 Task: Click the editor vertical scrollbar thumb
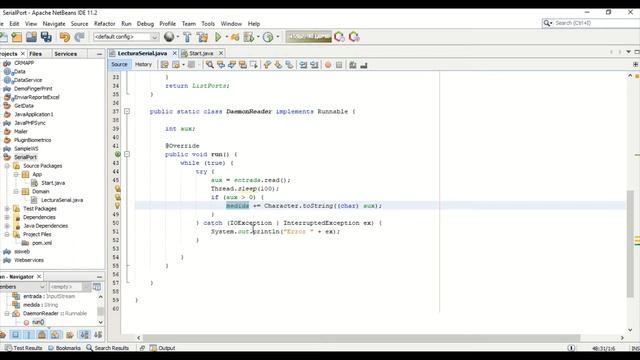(630, 244)
